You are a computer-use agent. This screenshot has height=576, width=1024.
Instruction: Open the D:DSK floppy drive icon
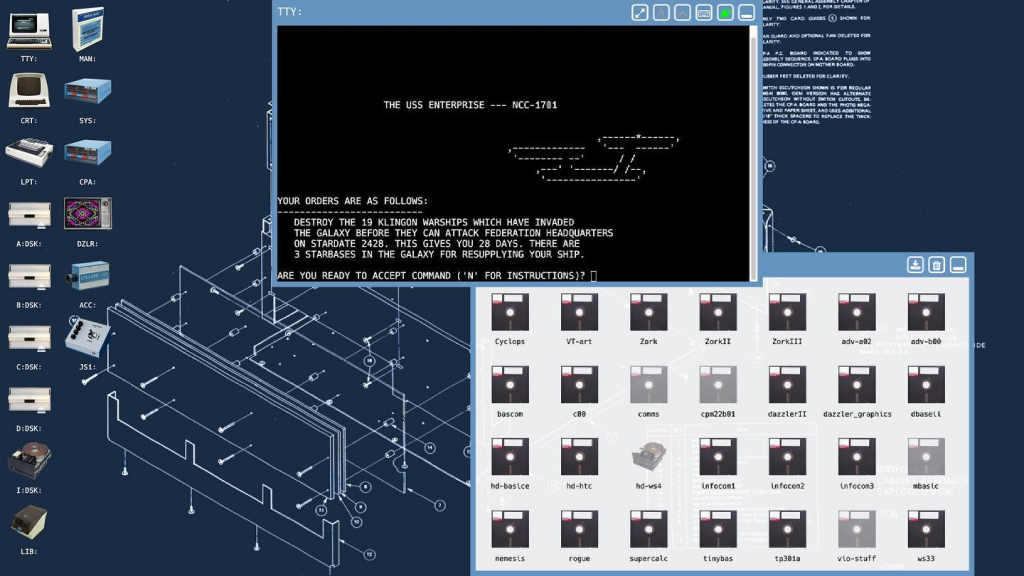point(29,400)
